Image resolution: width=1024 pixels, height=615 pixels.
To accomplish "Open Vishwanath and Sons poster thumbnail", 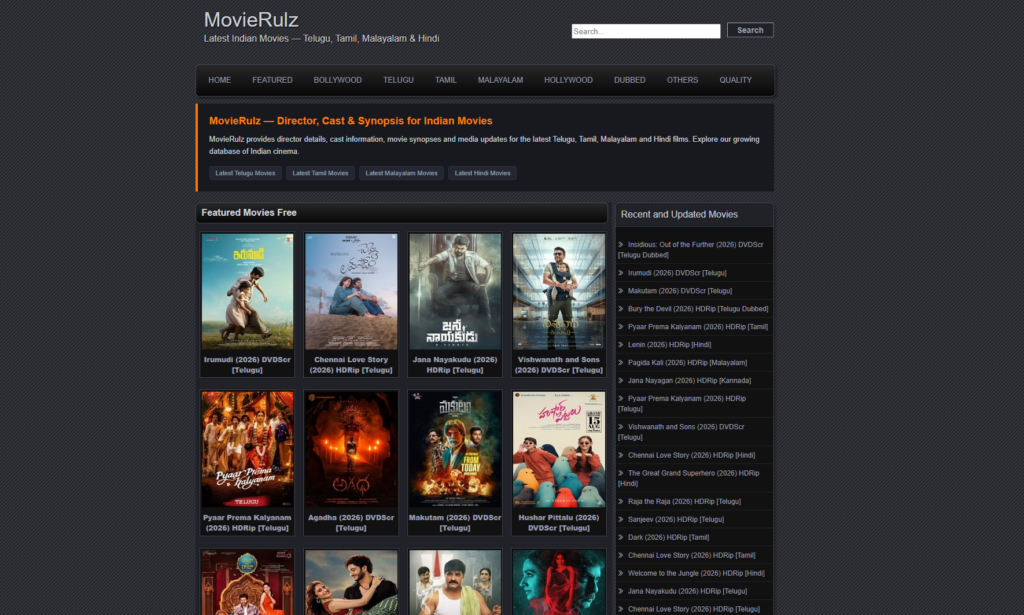I will point(559,292).
